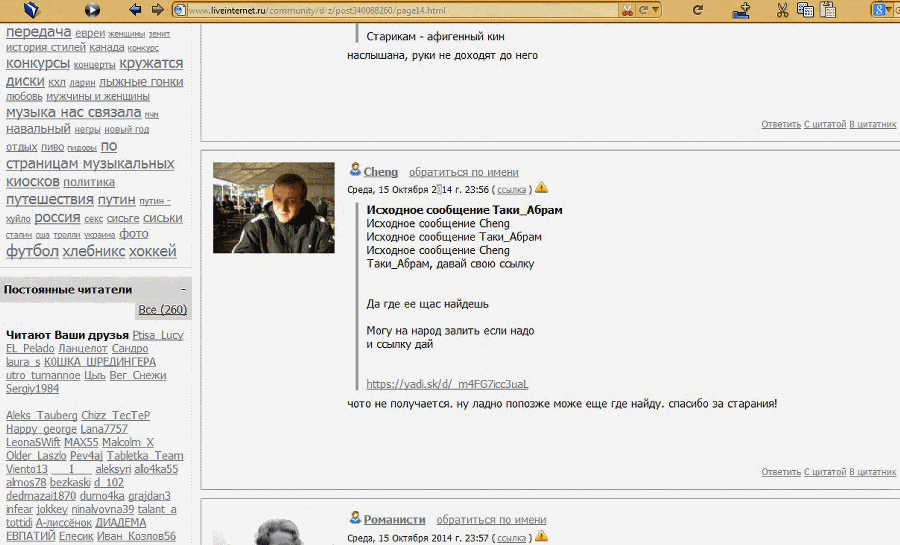Image resolution: width=900 pixels, height=545 pixels.
Task: Open reader КОШКА_ШРЕДИНГЕРА profile
Action: (x=100, y=362)
